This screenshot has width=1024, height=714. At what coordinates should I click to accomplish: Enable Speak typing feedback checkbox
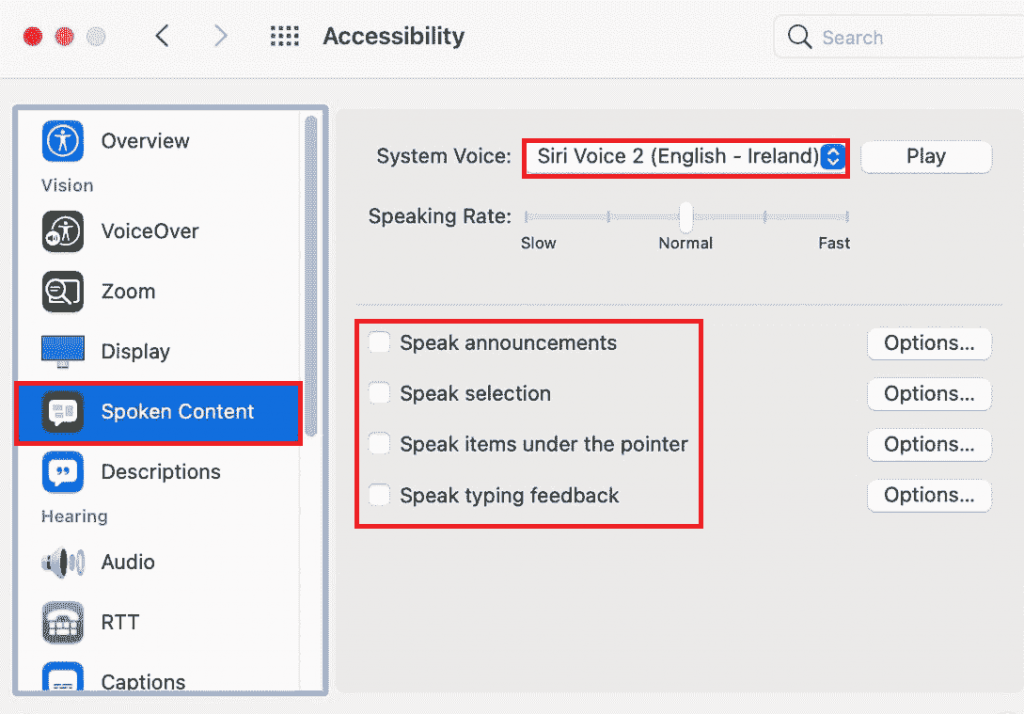pos(379,495)
